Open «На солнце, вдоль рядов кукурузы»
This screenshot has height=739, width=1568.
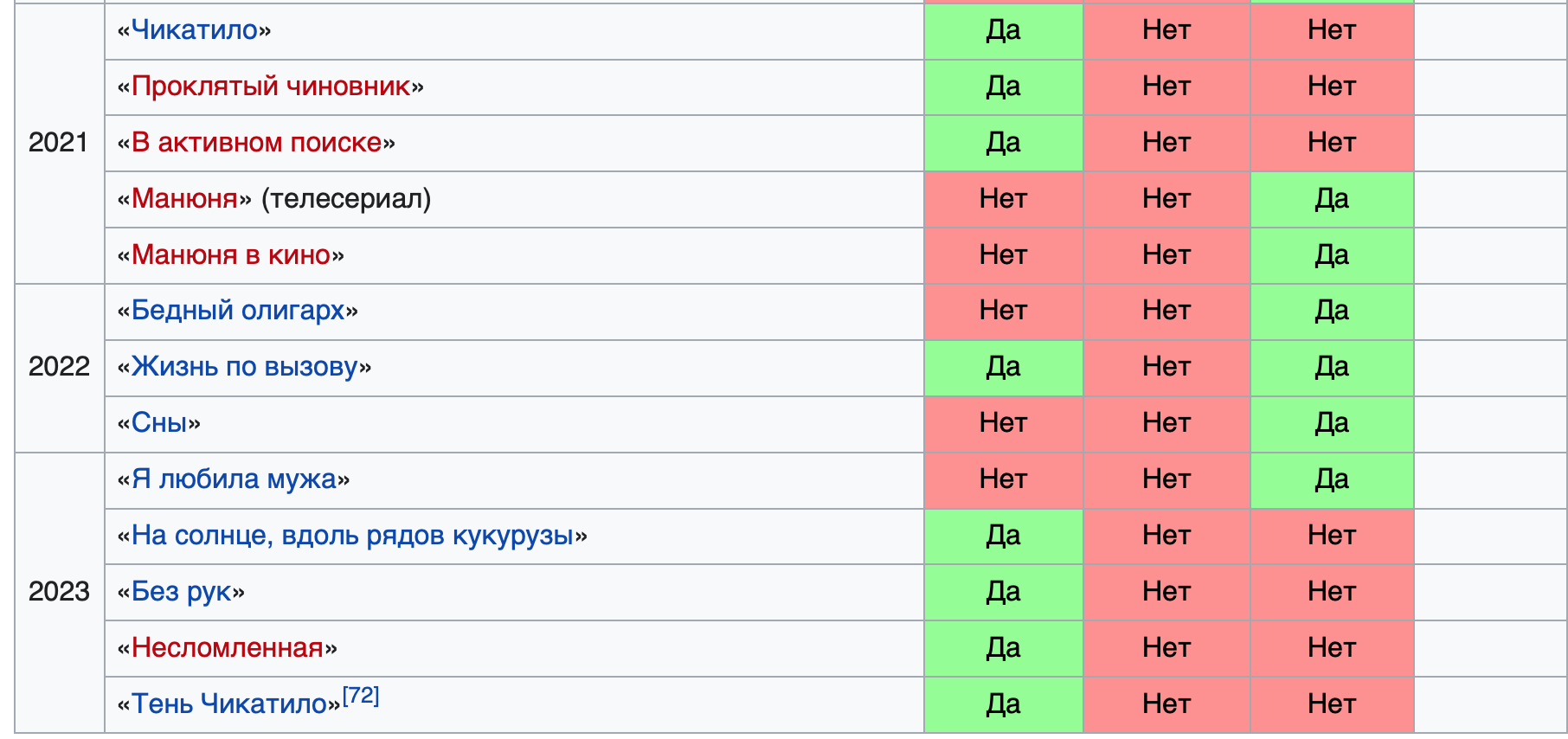click(x=353, y=536)
